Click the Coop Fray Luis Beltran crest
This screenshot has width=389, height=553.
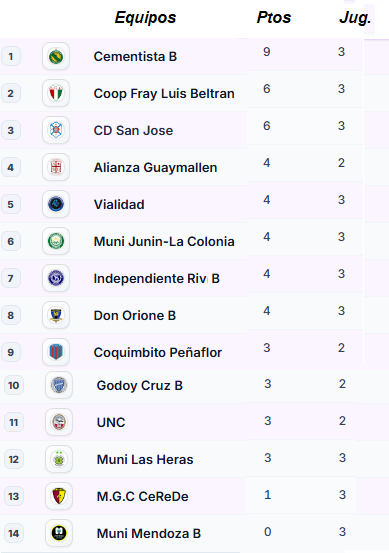coord(56,93)
